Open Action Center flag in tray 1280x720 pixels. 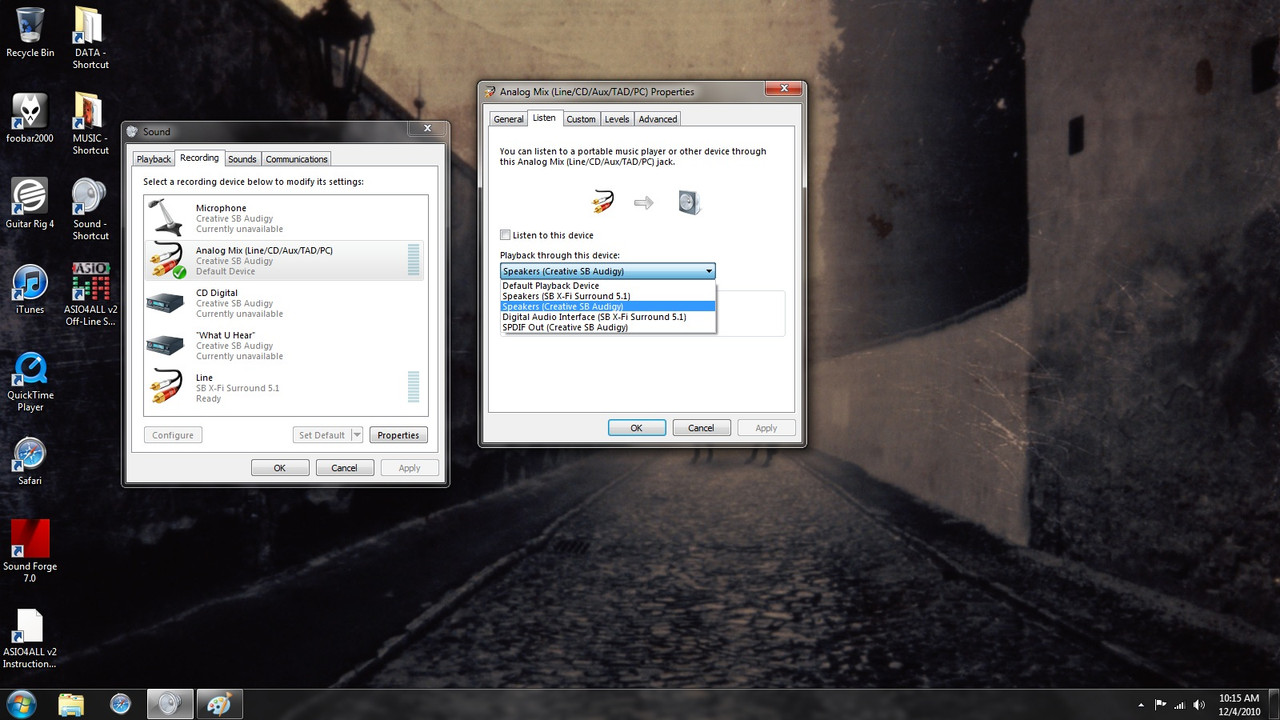[x=1161, y=704]
